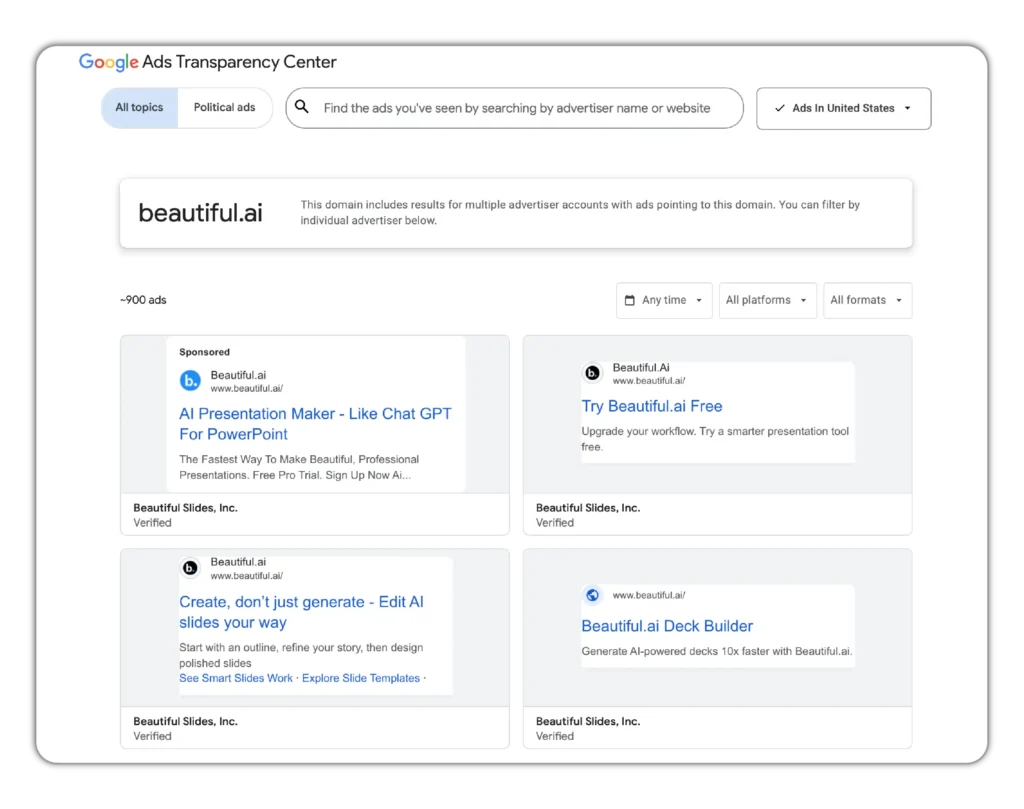Viewport: 1024px width, 809px height.
Task: Click the www.beautiful.ai/ URL in Sponsored ad
Action: [x=246, y=389]
